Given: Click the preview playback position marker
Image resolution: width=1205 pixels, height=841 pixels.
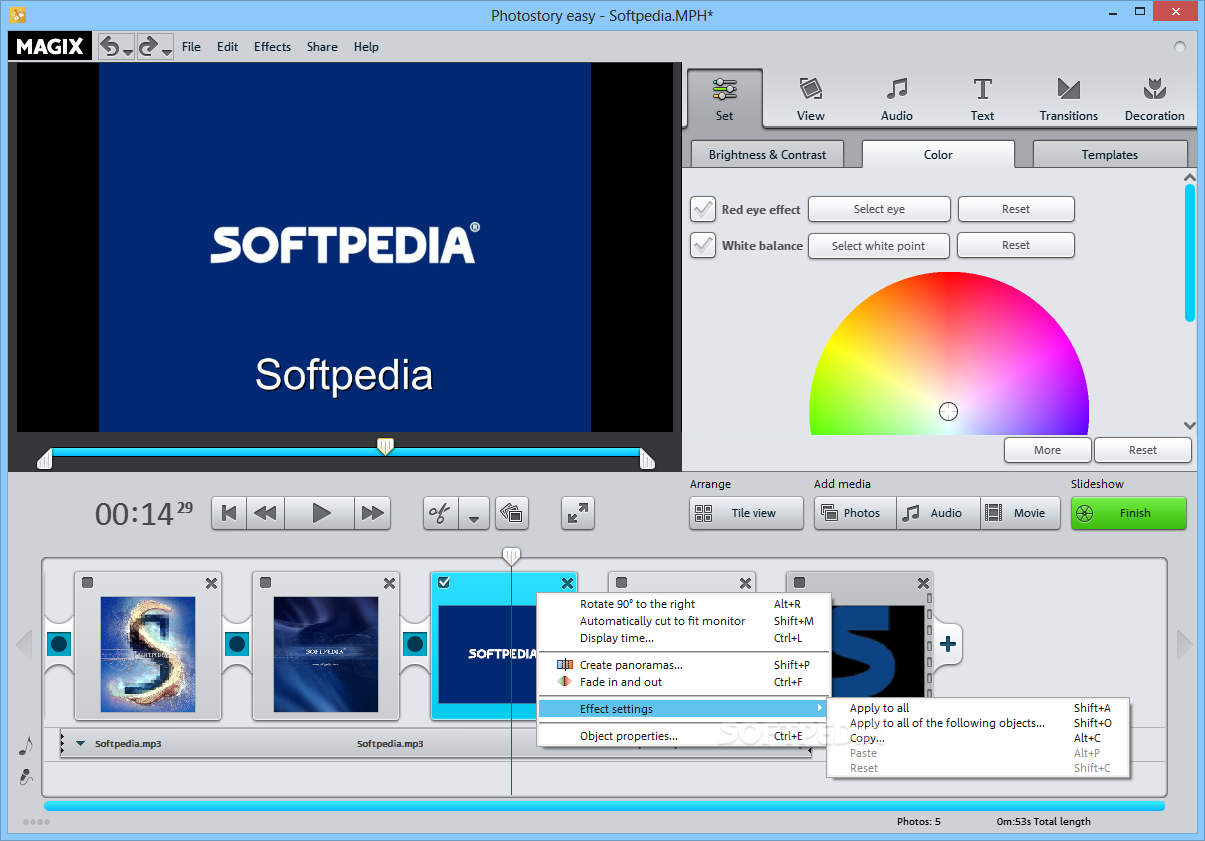Looking at the screenshot, I should (x=385, y=446).
